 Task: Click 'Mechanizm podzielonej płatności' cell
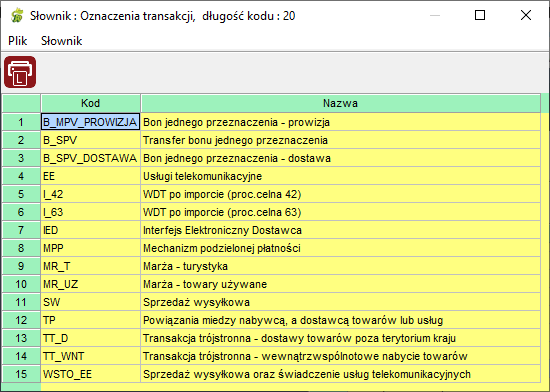tap(340, 248)
